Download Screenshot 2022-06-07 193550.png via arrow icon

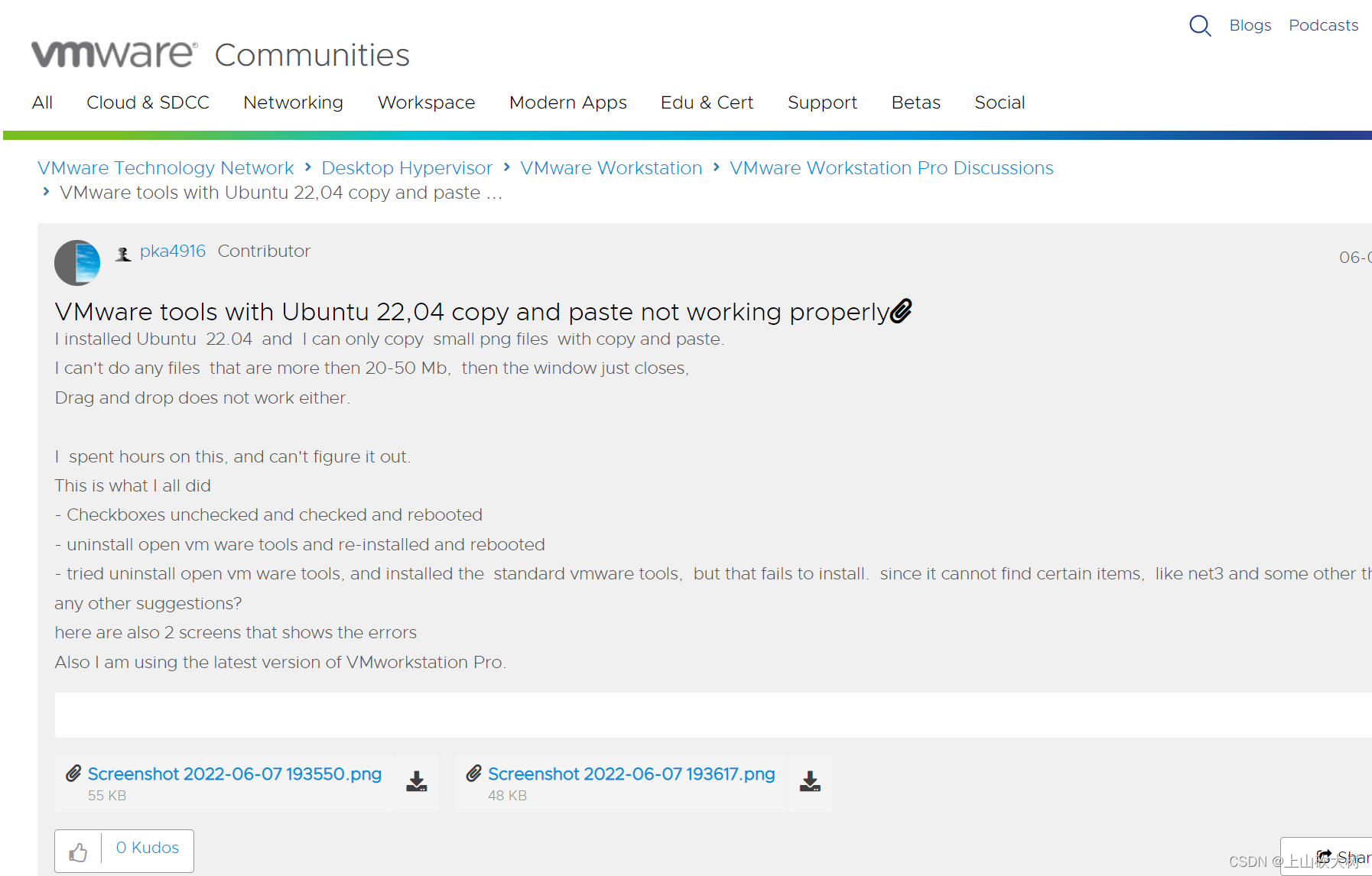pos(417,782)
